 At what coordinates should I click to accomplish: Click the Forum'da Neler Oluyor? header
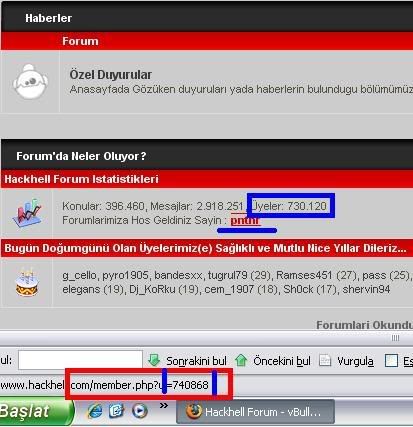pyautogui.click(x=81, y=156)
